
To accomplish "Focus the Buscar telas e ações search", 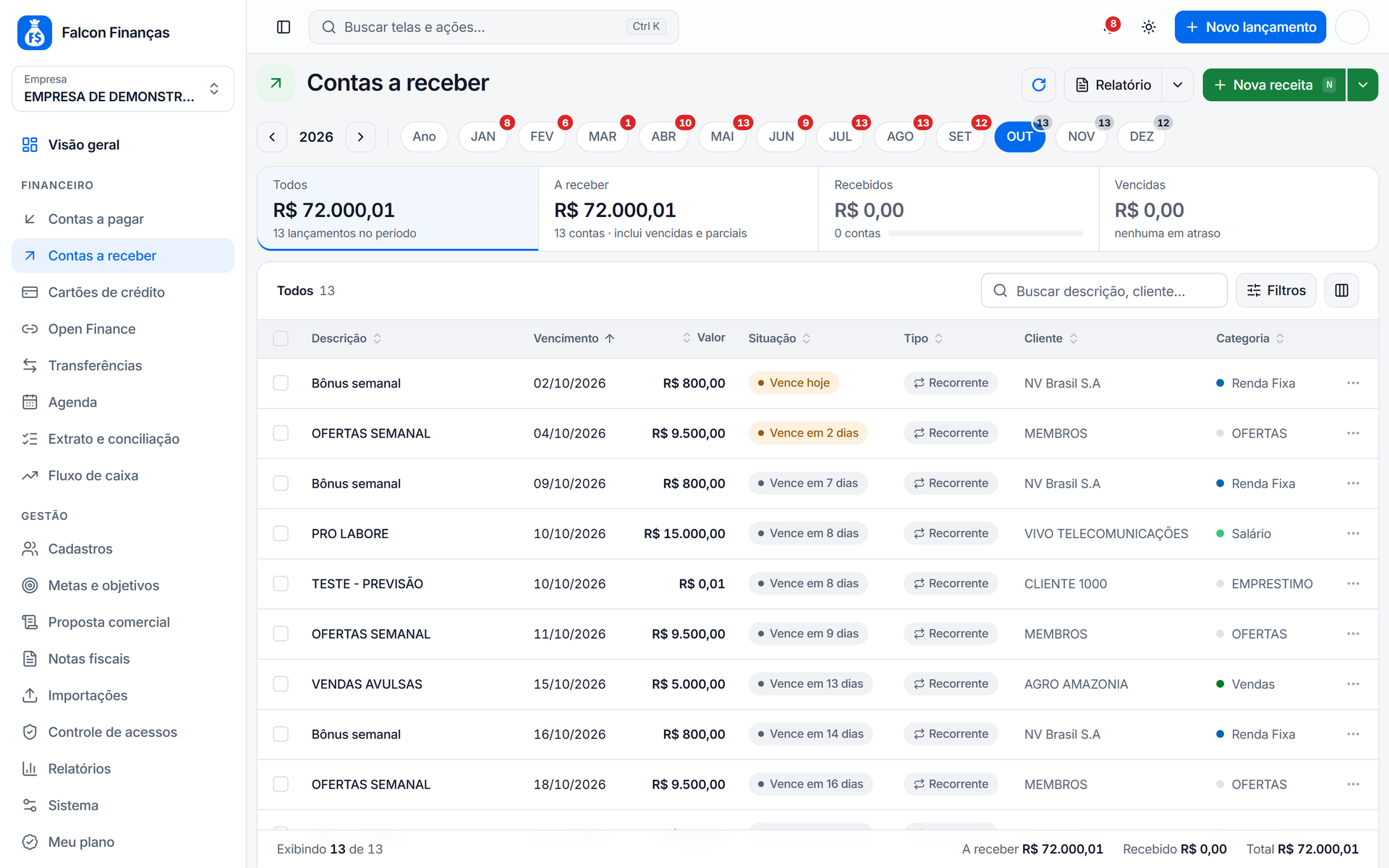I will tap(493, 27).
